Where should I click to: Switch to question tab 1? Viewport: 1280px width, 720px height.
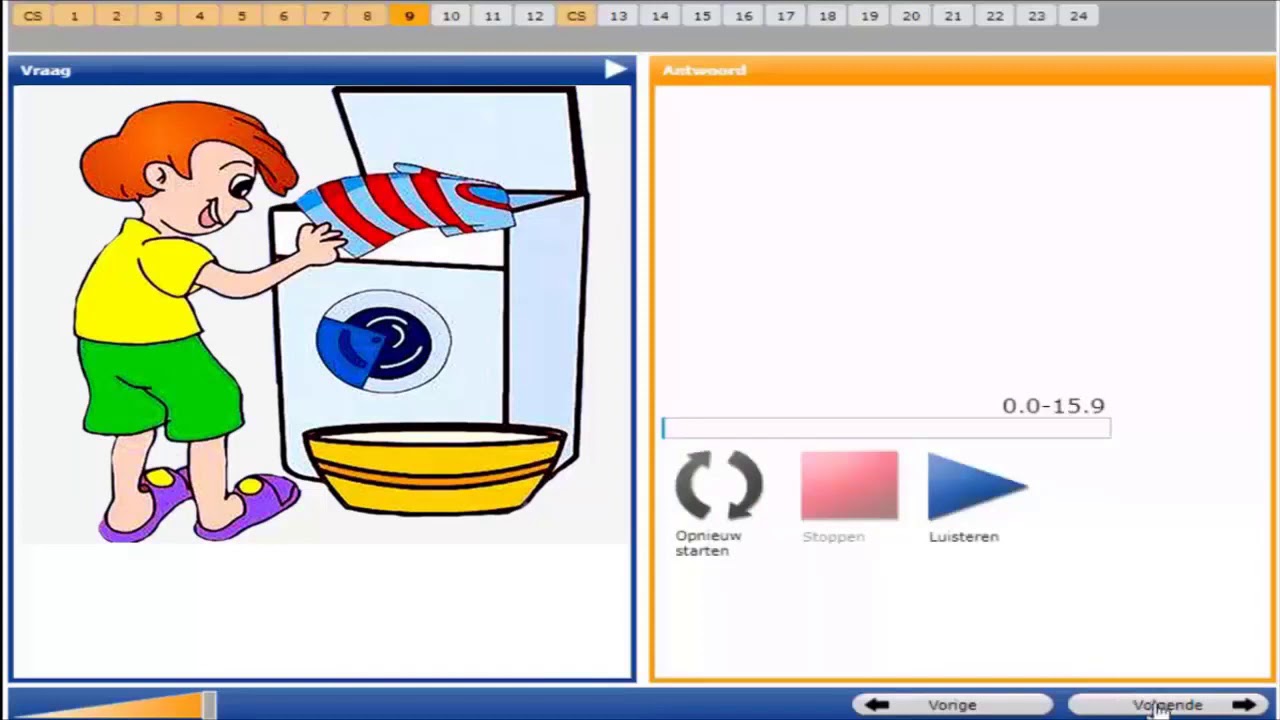74,16
